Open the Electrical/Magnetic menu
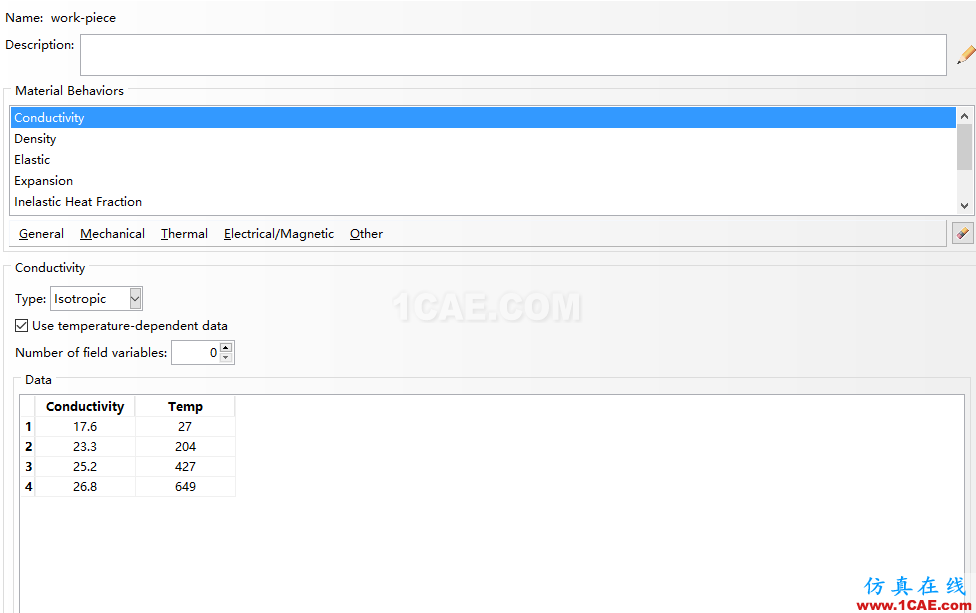The image size is (976, 613). [x=279, y=233]
